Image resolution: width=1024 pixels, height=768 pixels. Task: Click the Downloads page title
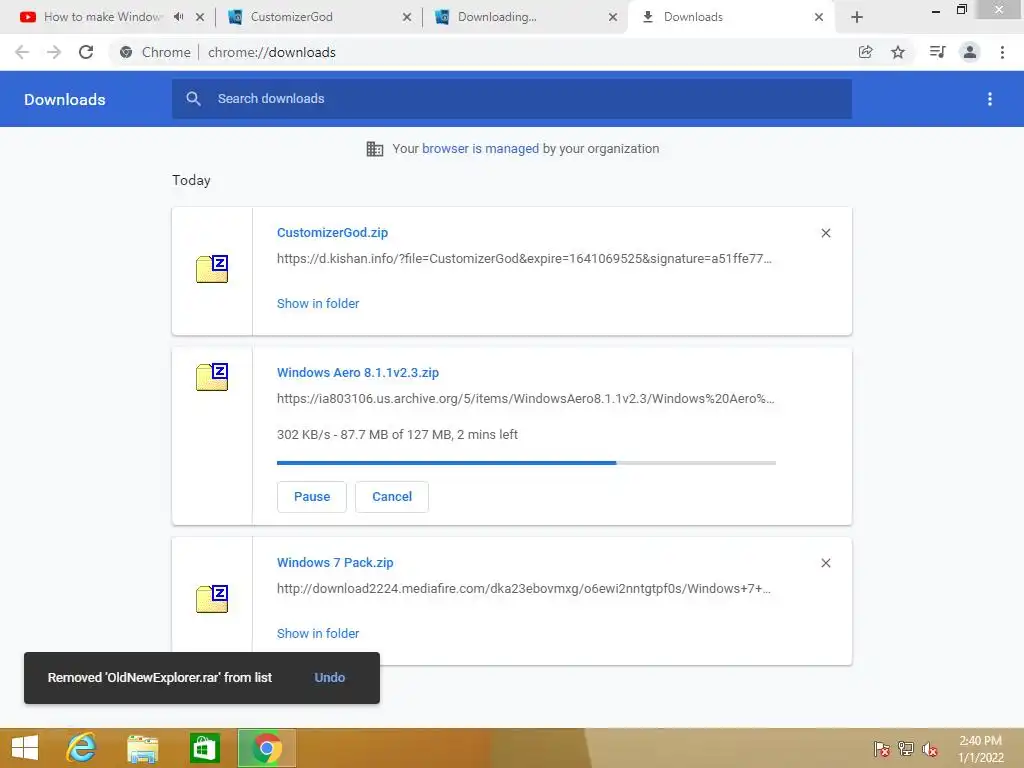click(x=65, y=99)
